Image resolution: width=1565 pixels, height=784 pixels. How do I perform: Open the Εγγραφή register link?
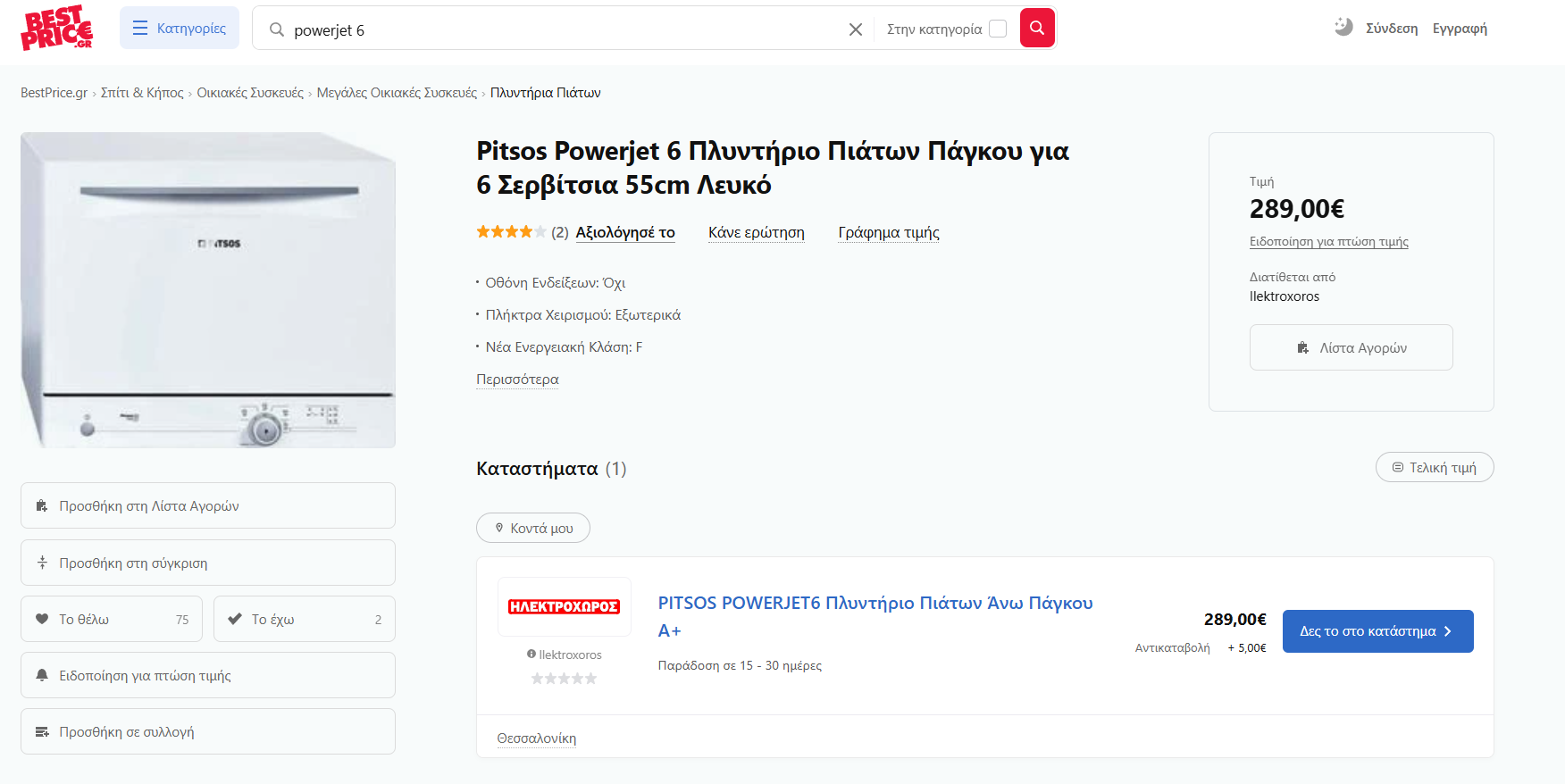click(x=1460, y=29)
